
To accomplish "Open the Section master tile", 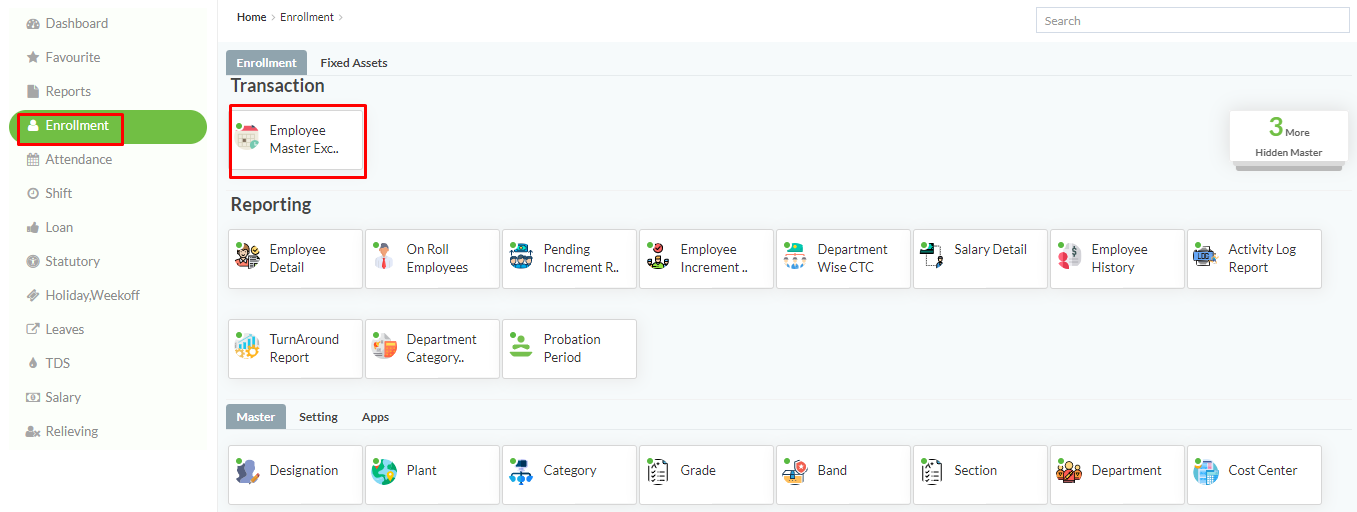I will click(981, 475).
